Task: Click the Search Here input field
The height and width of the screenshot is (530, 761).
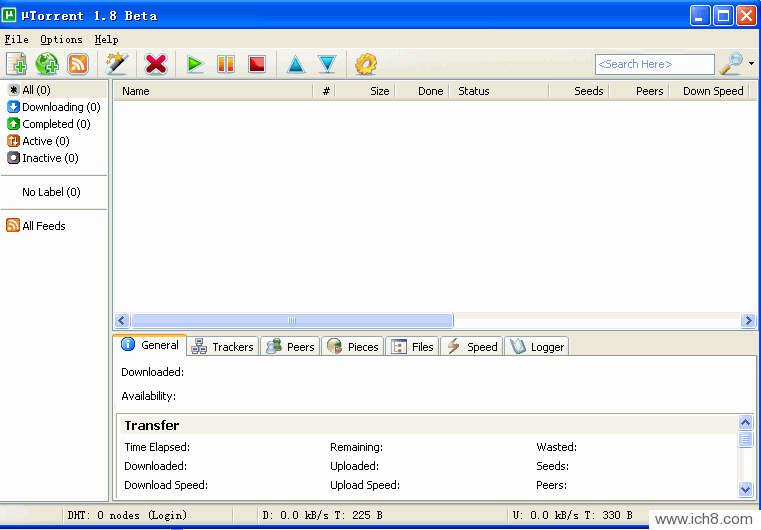Action: [x=655, y=64]
